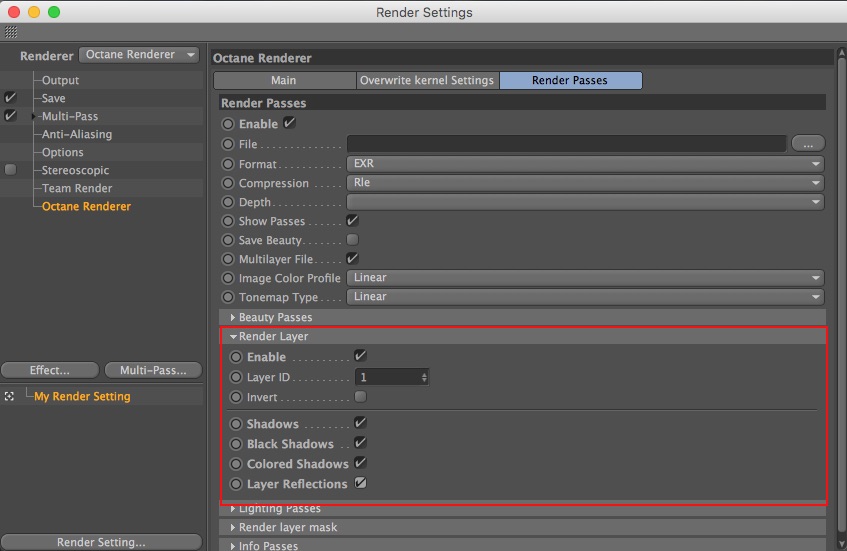
Task: Toggle the Layer Reflections checkbox
Action: 360,482
